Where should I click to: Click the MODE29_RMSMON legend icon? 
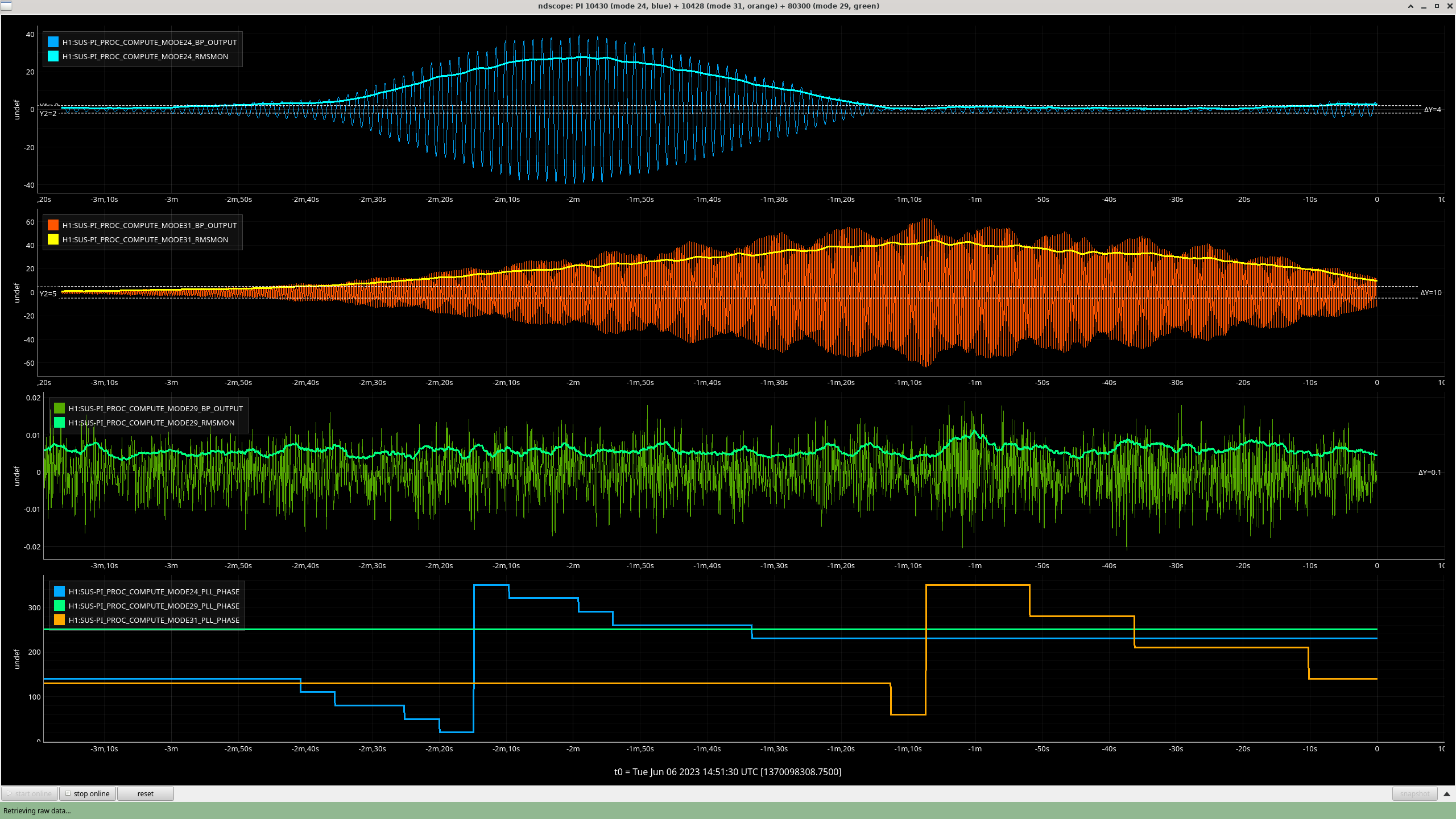click(x=59, y=423)
